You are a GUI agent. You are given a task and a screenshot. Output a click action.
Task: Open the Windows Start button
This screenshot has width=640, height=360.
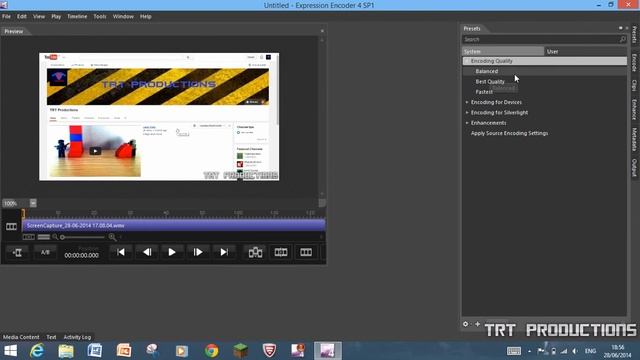click(10, 351)
